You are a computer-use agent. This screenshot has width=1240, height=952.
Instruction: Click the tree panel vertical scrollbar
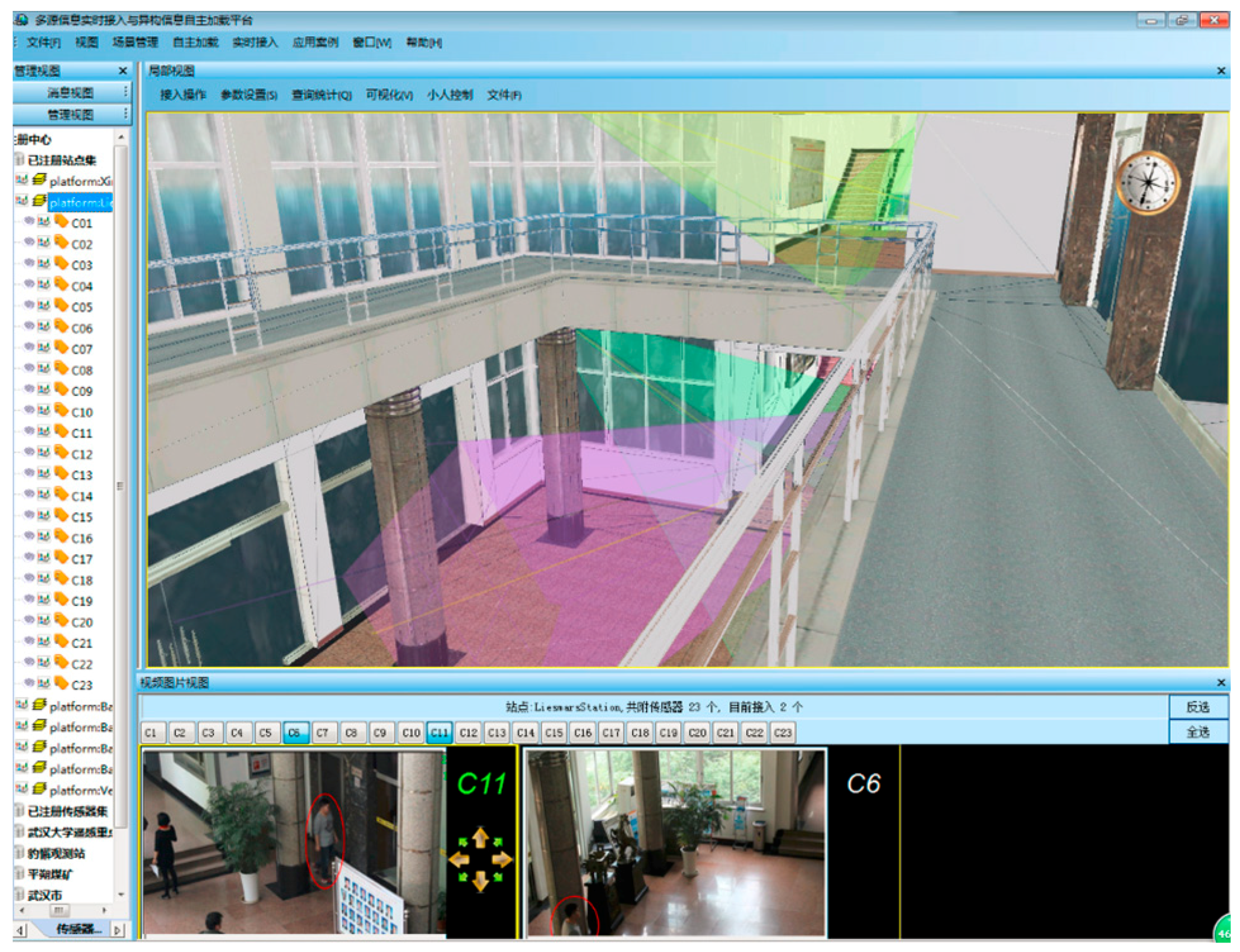pos(121,486)
